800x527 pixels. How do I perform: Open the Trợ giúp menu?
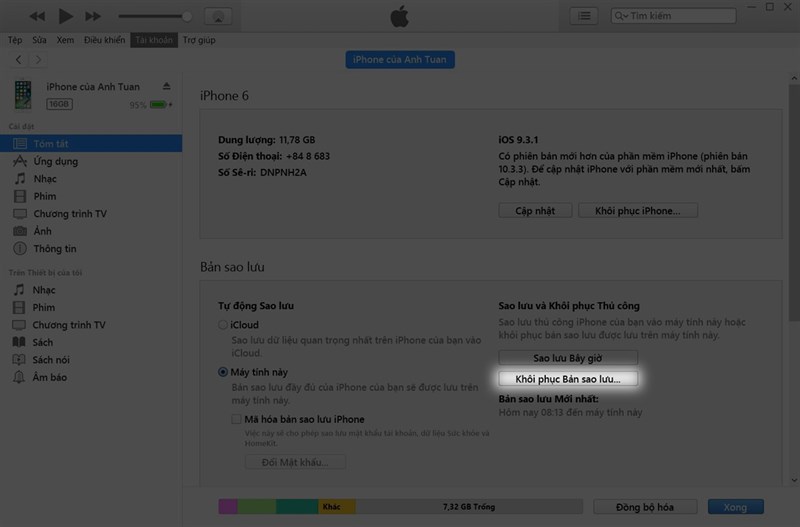click(199, 40)
